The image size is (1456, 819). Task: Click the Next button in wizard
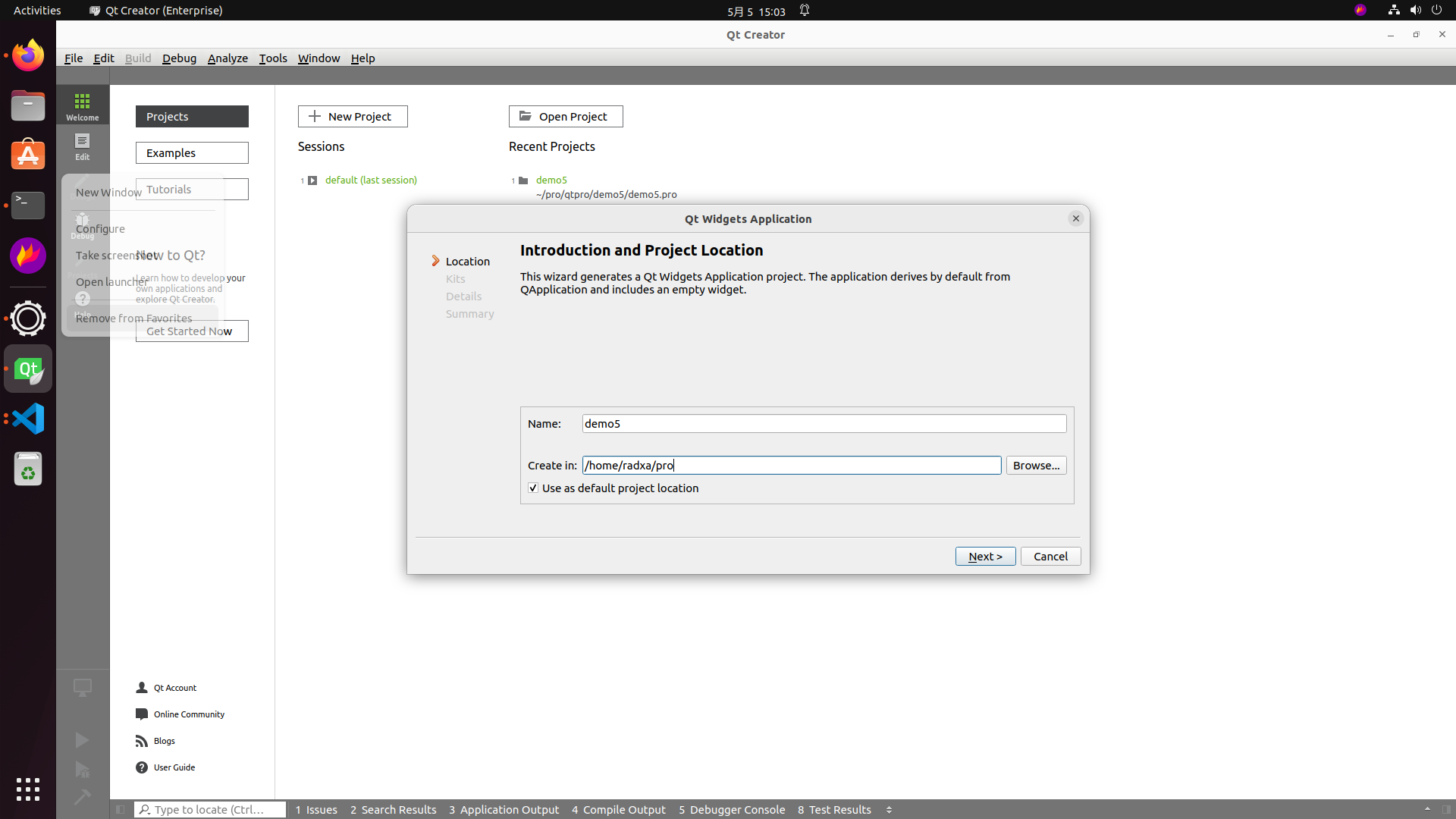[x=985, y=557]
